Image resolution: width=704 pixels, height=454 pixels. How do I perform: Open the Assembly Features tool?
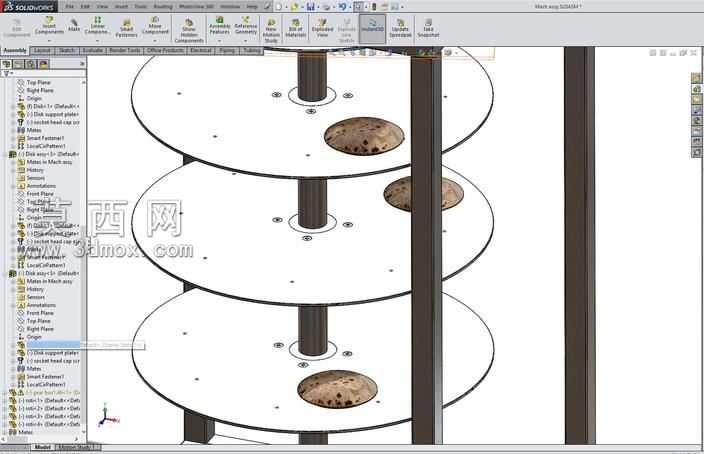pyautogui.click(x=220, y=26)
